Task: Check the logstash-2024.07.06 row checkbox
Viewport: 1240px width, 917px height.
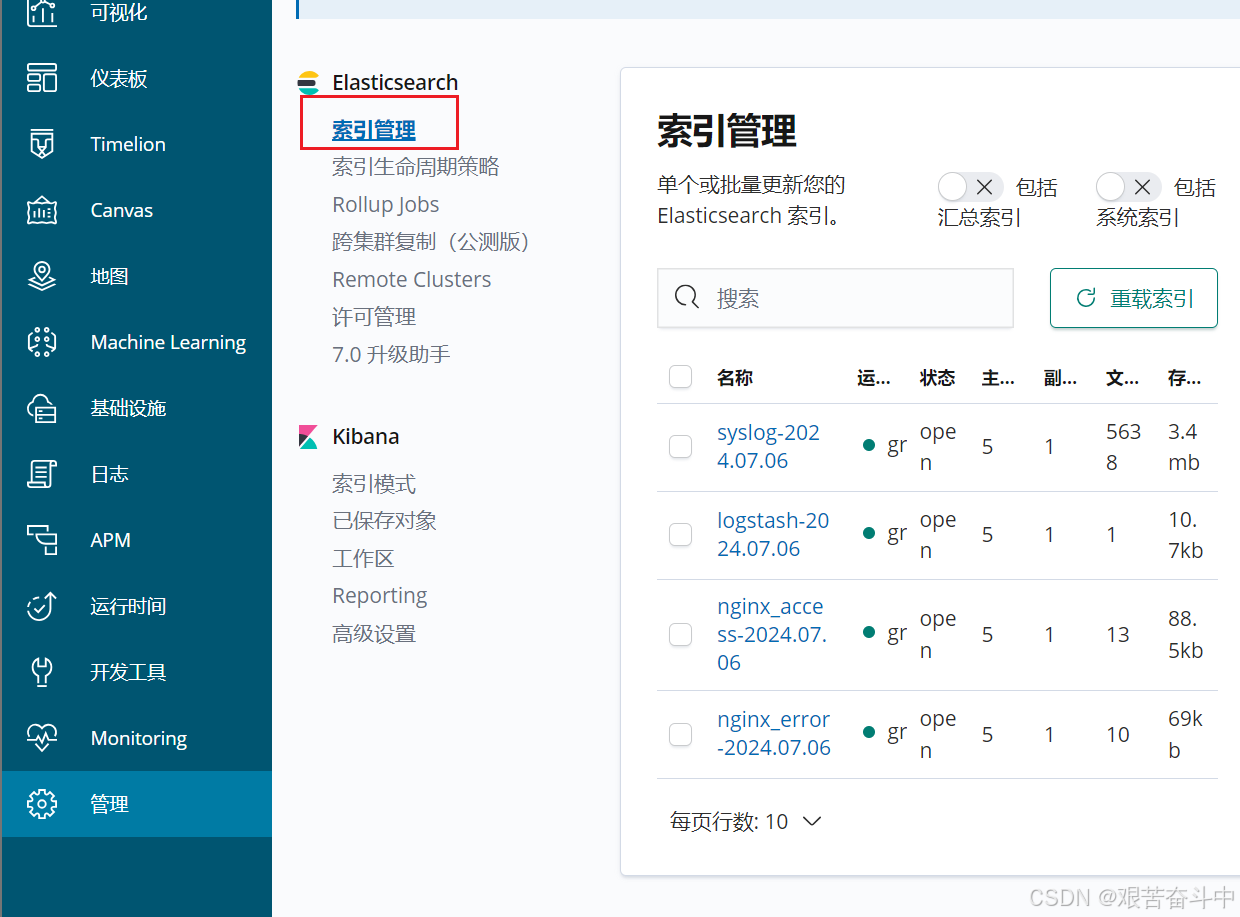Action: [680, 535]
